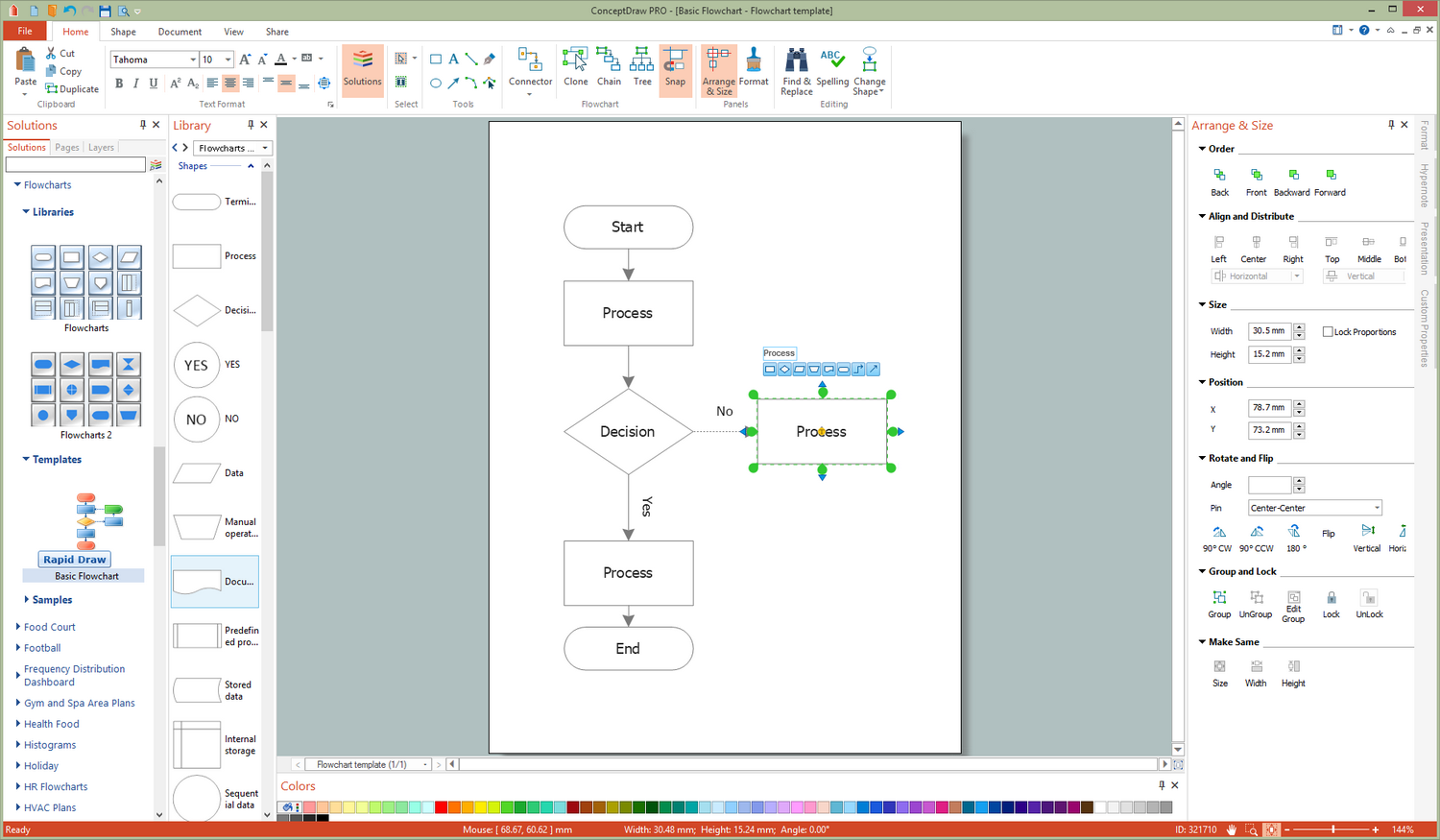The height and width of the screenshot is (840, 1440).
Task: Adjust the zoom slider in status bar
Action: click(x=1332, y=829)
